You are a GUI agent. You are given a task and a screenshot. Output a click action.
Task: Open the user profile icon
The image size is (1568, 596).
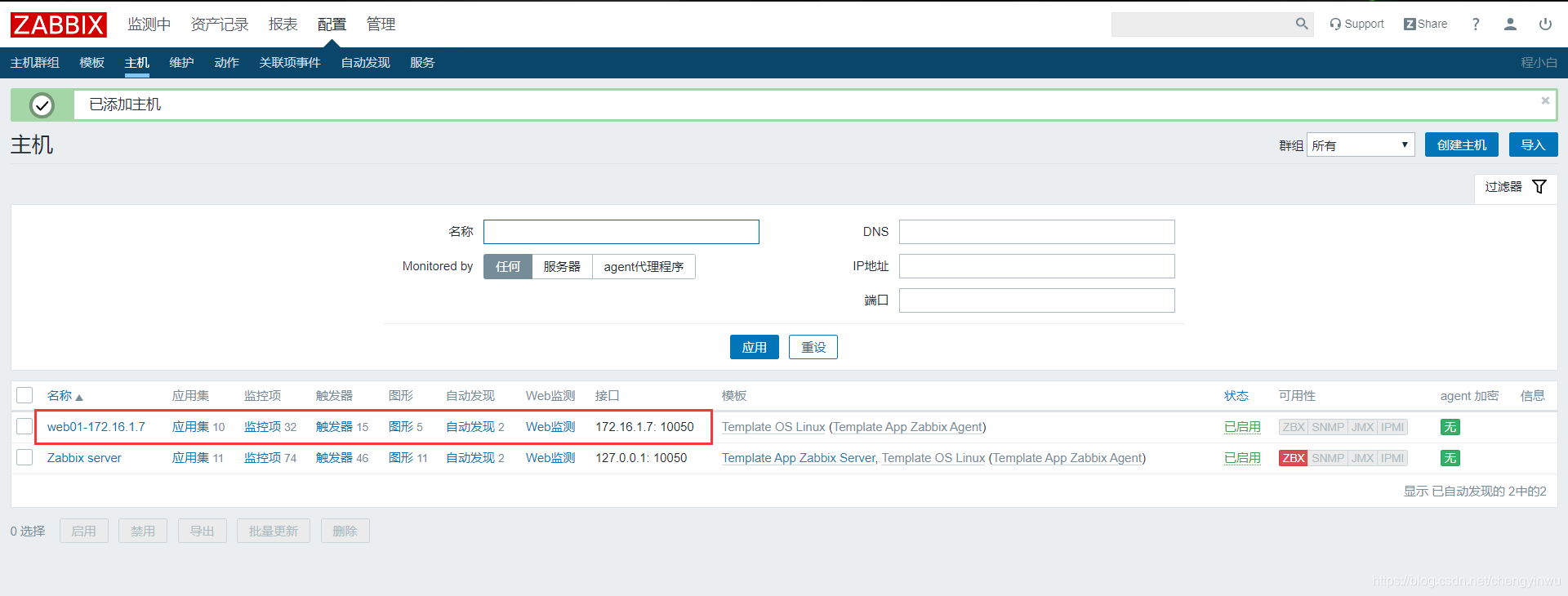pyautogui.click(x=1510, y=24)
